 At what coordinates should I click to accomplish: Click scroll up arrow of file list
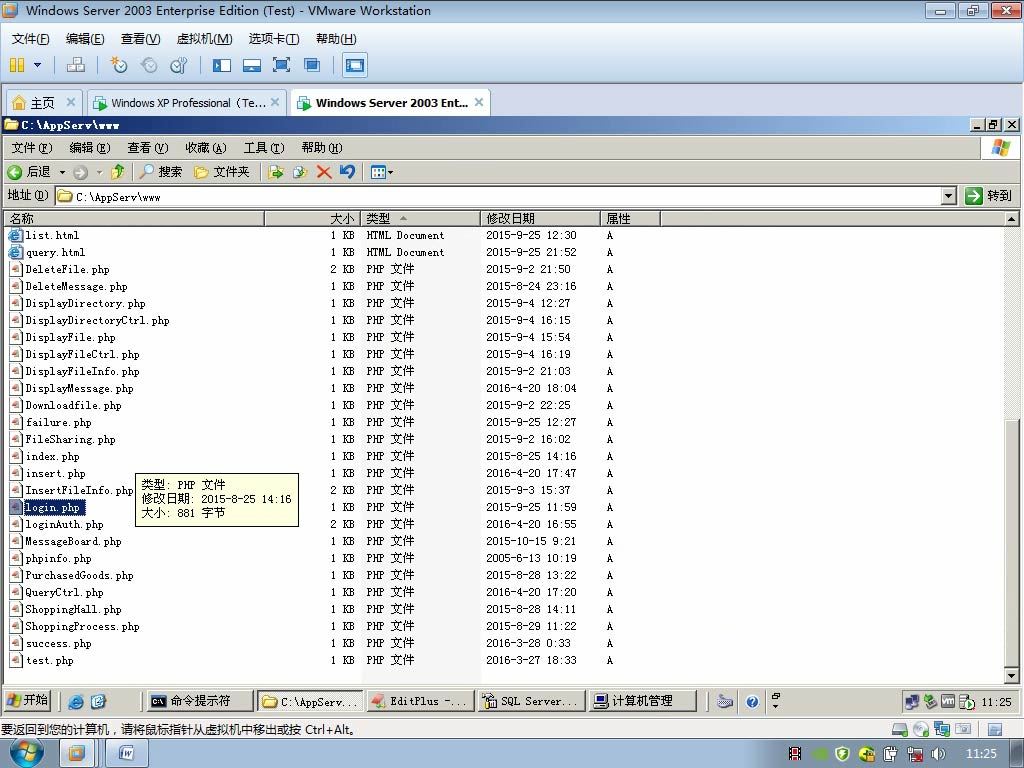coord(1011,219)
